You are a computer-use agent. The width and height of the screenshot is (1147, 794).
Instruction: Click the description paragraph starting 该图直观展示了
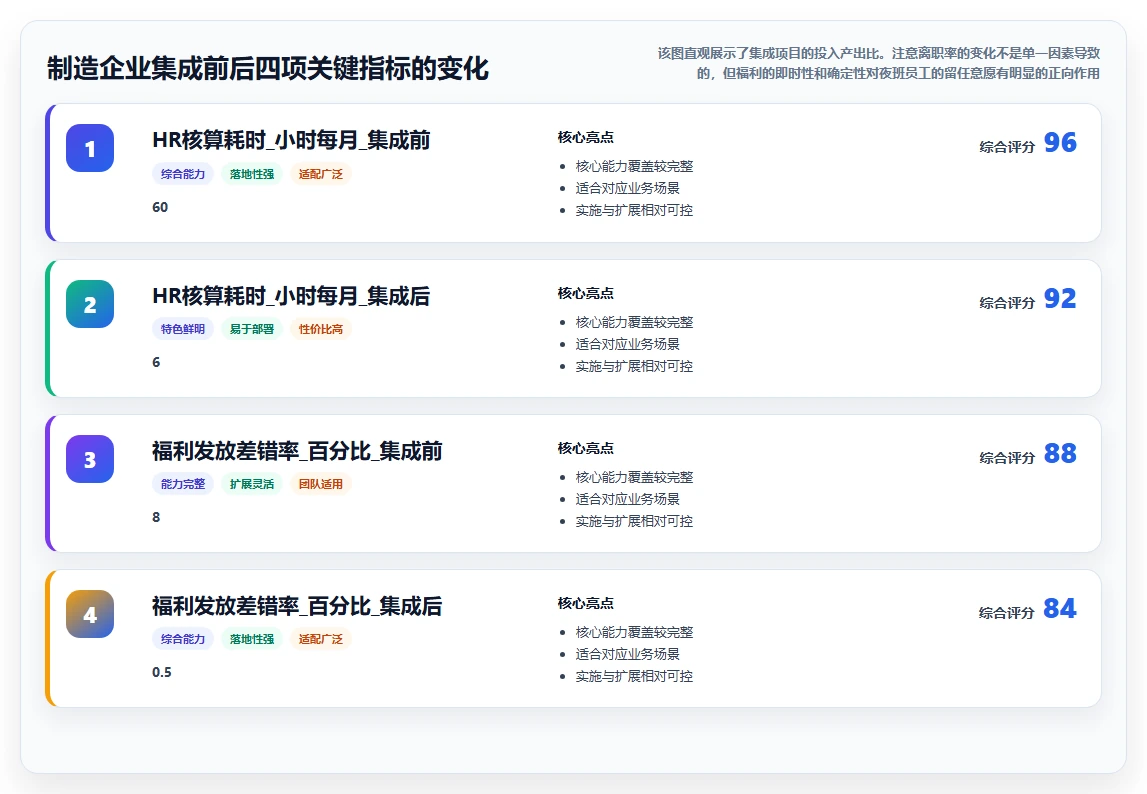(x=879, y=63)
